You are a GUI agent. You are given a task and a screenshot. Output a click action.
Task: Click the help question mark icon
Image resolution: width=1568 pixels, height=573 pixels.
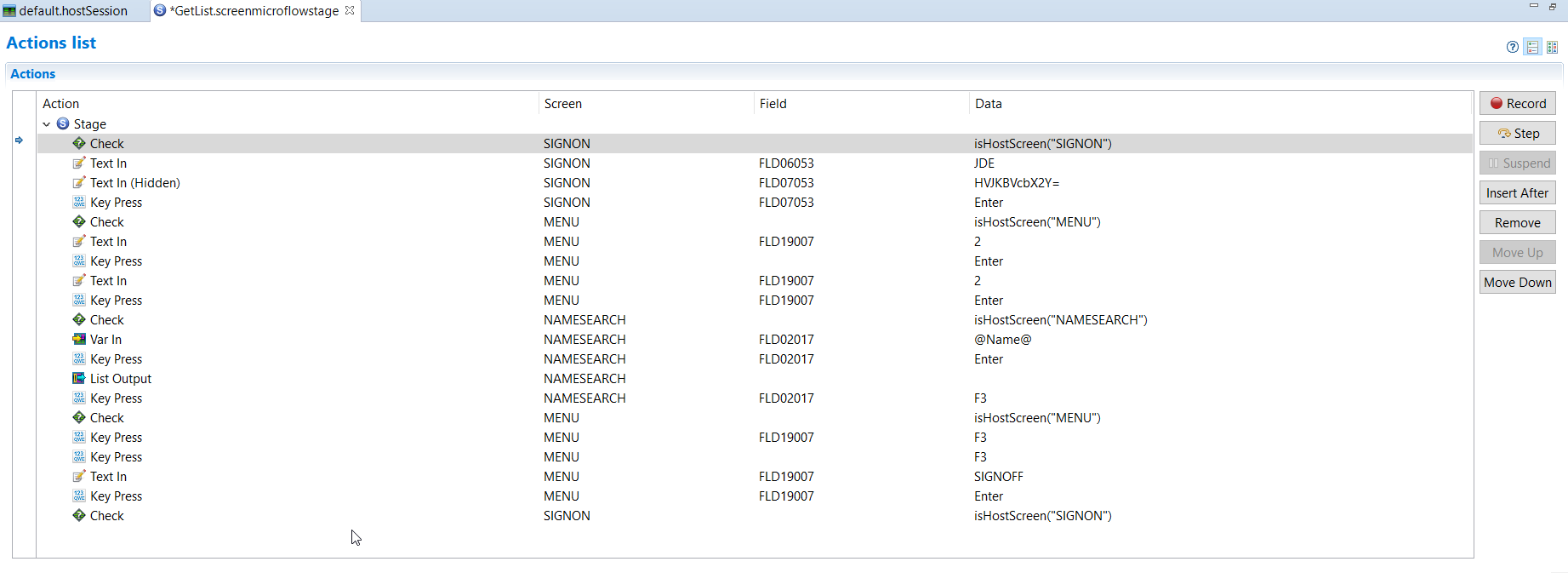pyautogui.click(x=1512, y=47)
